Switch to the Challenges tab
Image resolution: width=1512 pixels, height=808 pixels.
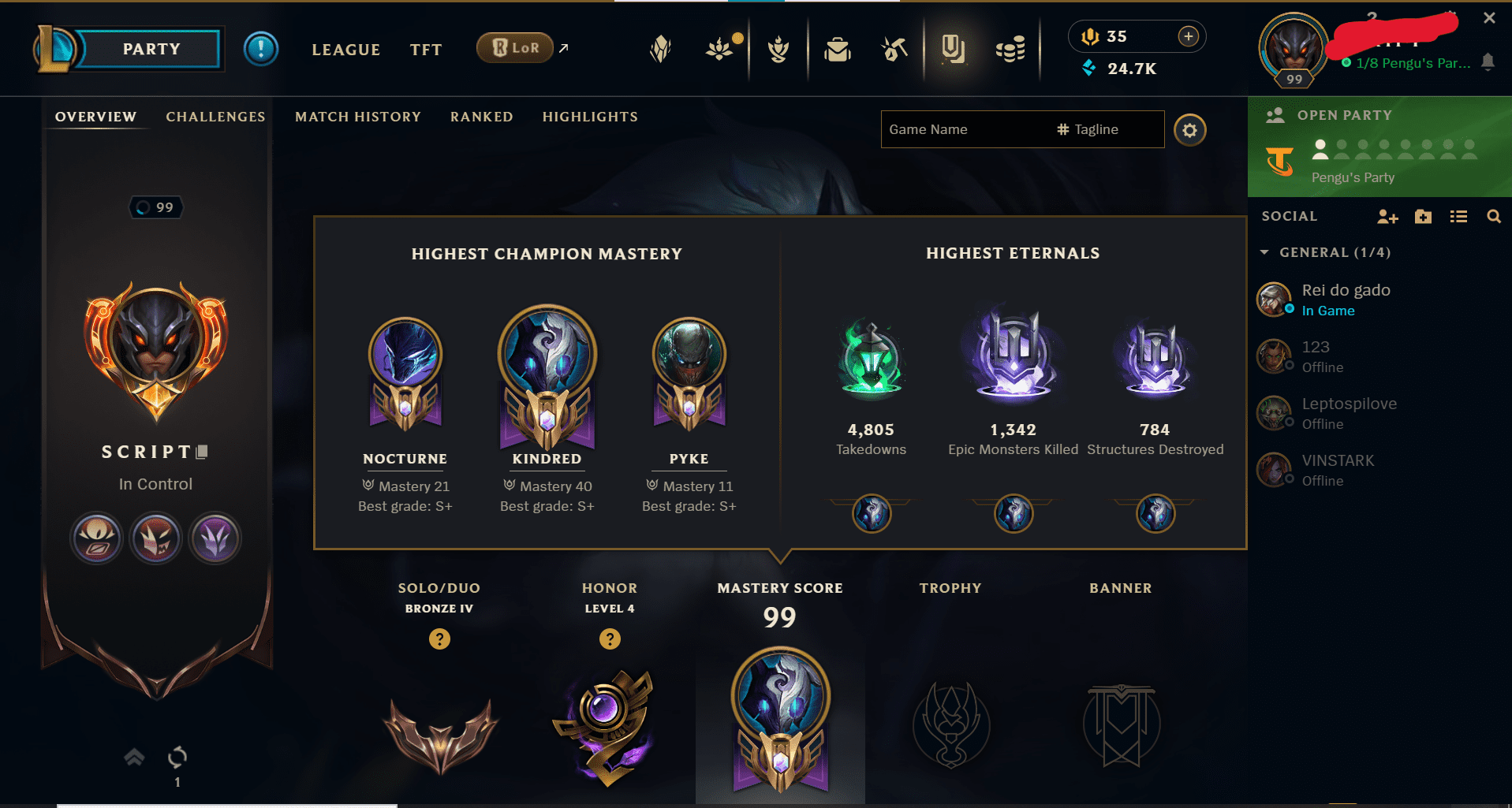click(x=215, y=117)
